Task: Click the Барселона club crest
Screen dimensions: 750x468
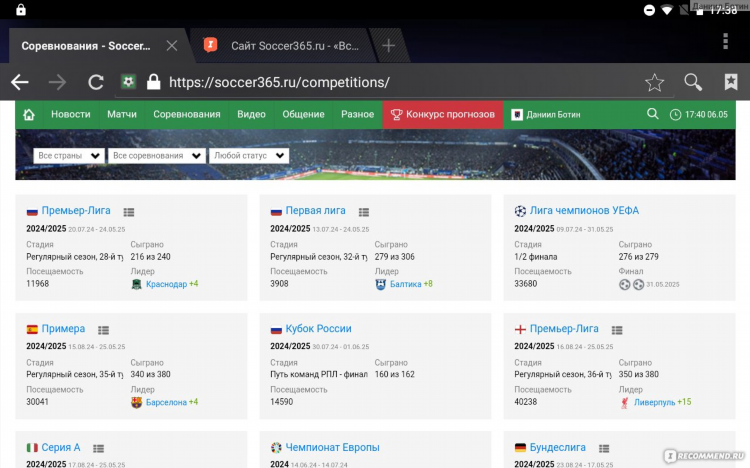Action: point(136,402)
